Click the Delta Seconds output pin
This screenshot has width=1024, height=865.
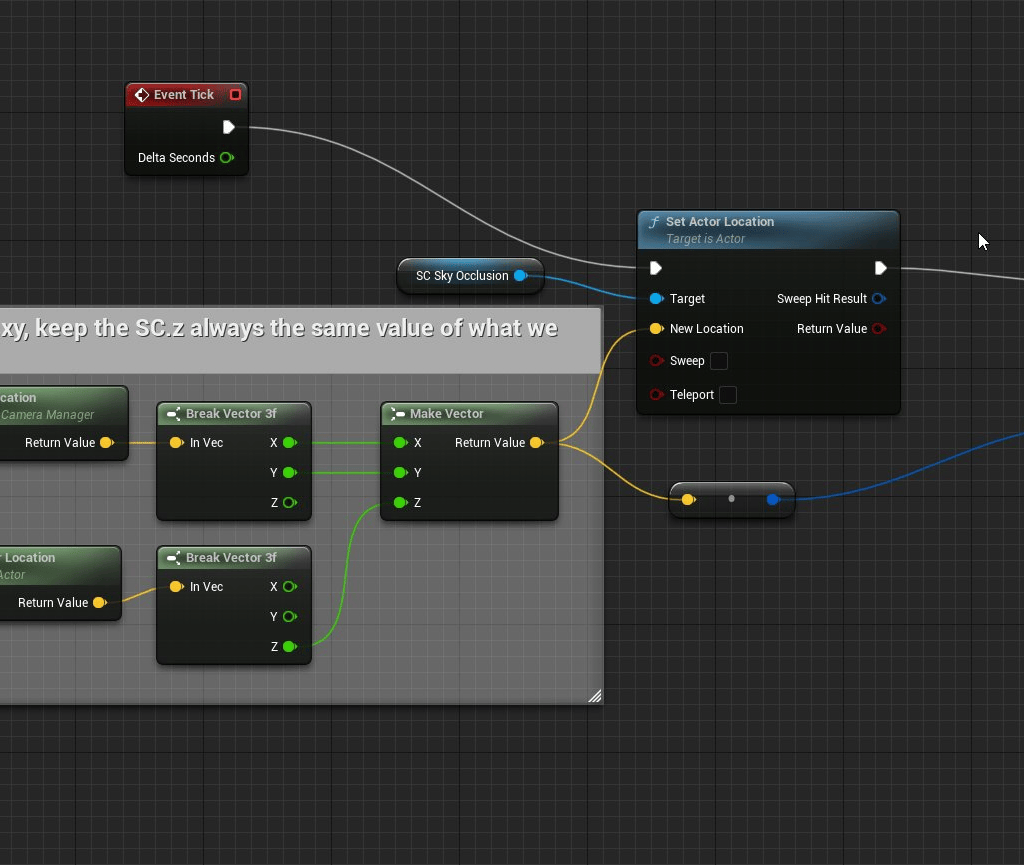coord(227,157)
